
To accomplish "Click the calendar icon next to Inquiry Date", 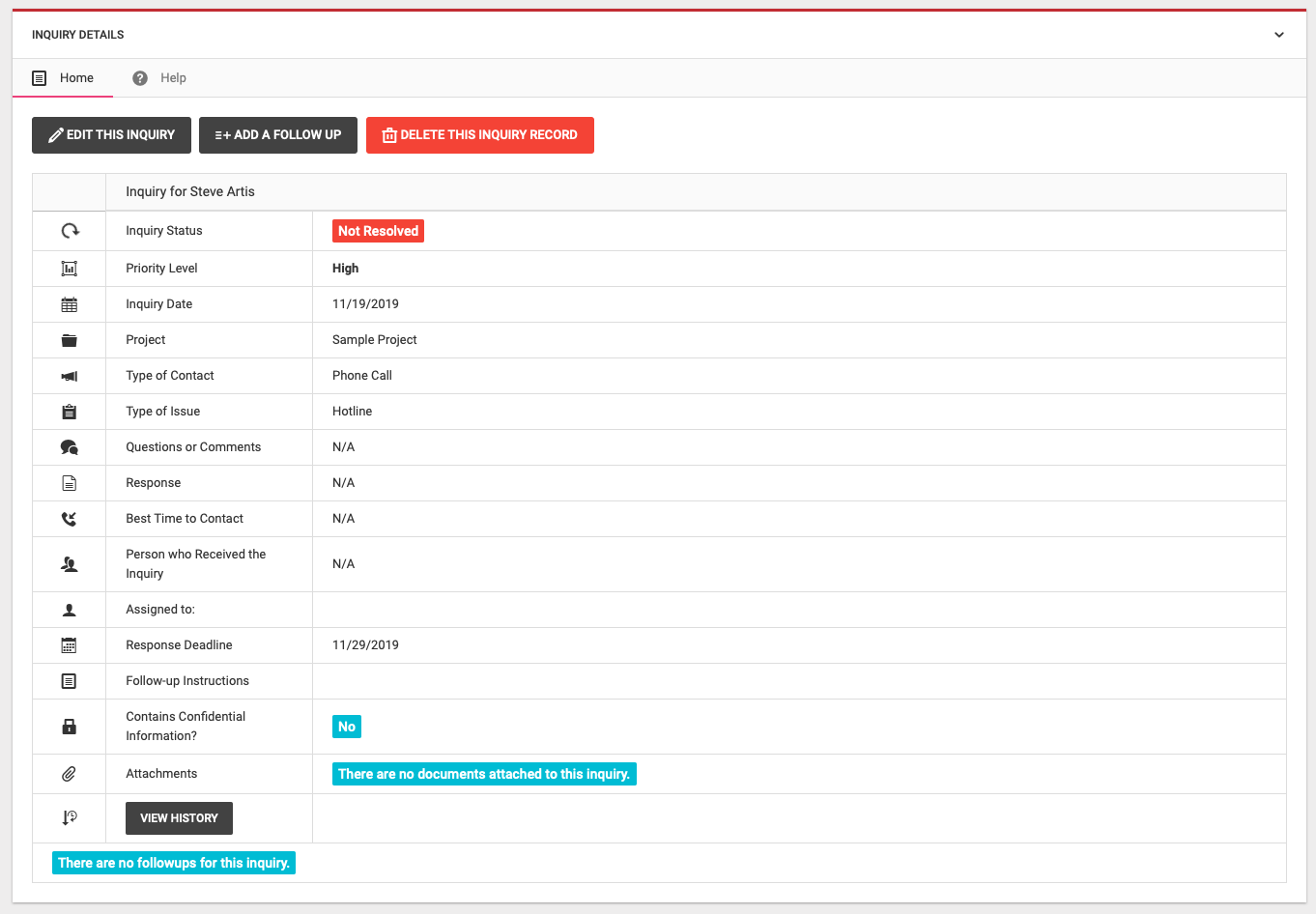I will 70,304.
